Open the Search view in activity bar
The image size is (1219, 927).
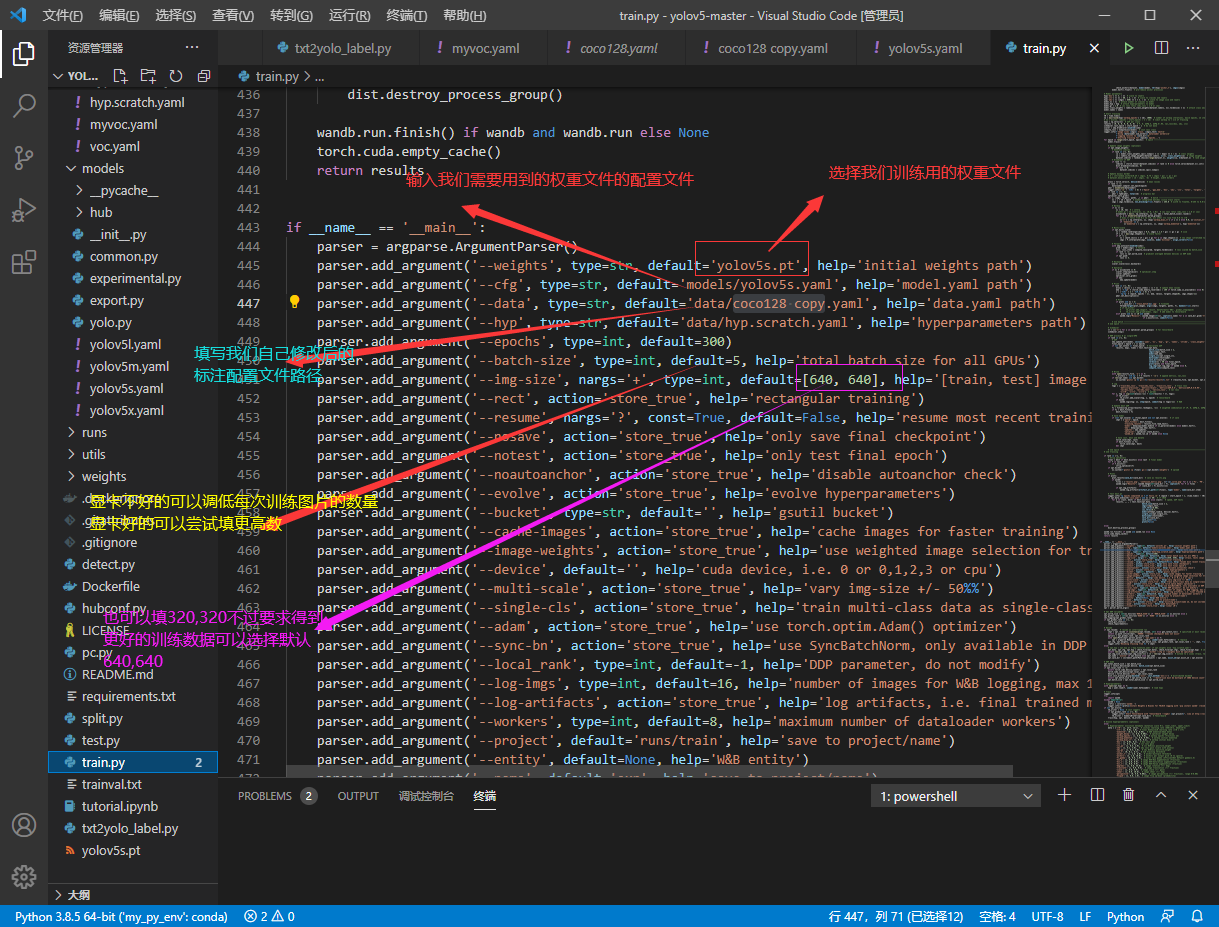pyautogui.click(x=24, y=105)
